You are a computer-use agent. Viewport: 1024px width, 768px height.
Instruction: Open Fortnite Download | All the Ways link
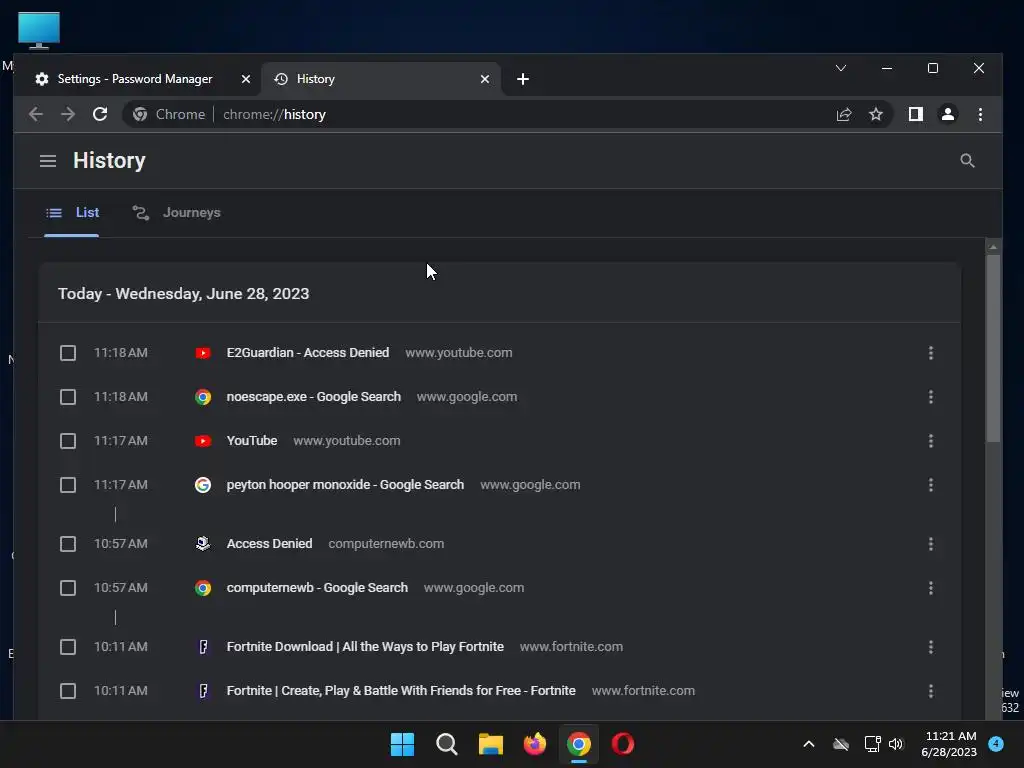pos(365,647)
